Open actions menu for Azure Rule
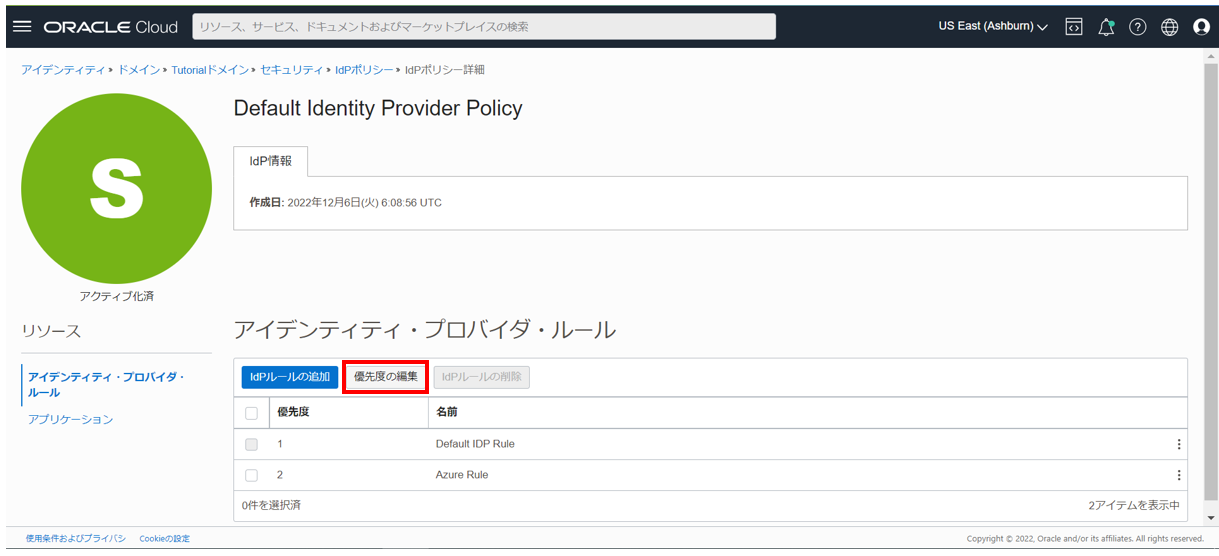Screen dimensions: 1219x556 [x=1178, y=475]
